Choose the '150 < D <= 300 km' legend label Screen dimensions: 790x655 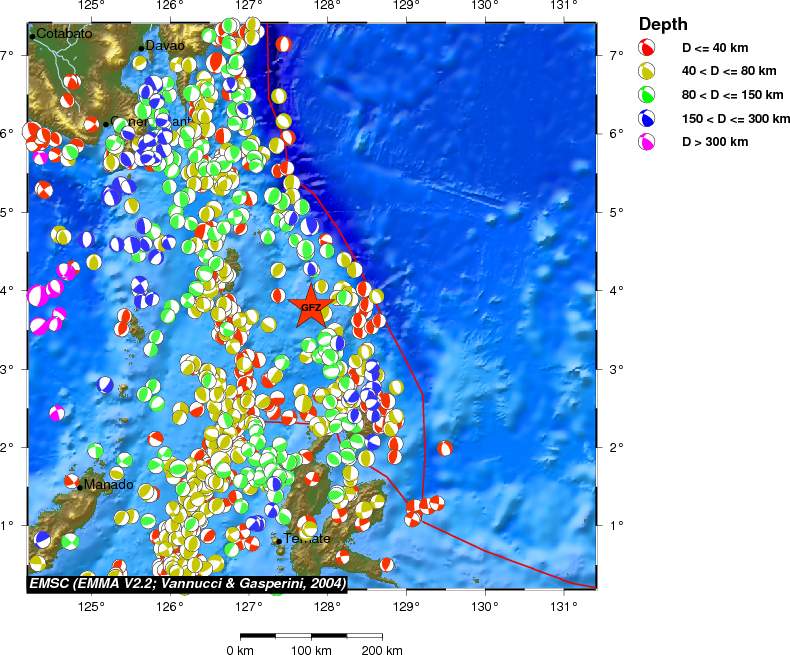click(736, 119)
